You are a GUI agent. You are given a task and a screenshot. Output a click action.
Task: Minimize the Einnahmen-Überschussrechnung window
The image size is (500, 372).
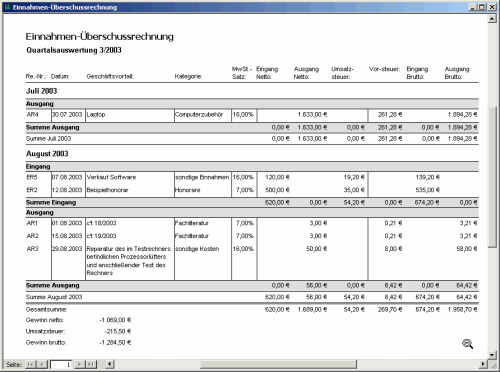tap(473, 7)
